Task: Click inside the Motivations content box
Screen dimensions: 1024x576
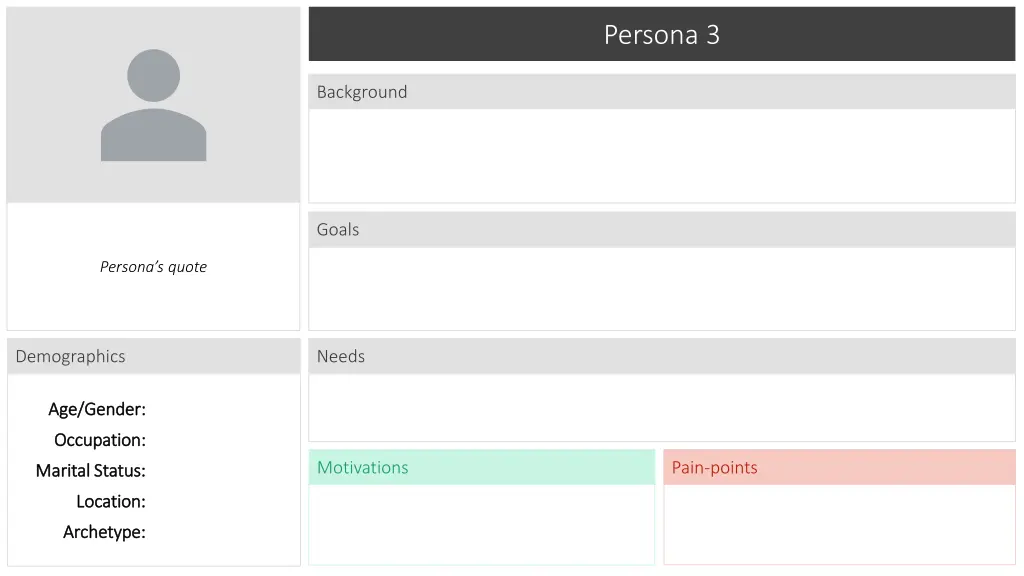Action: click(x=481, y=524)
